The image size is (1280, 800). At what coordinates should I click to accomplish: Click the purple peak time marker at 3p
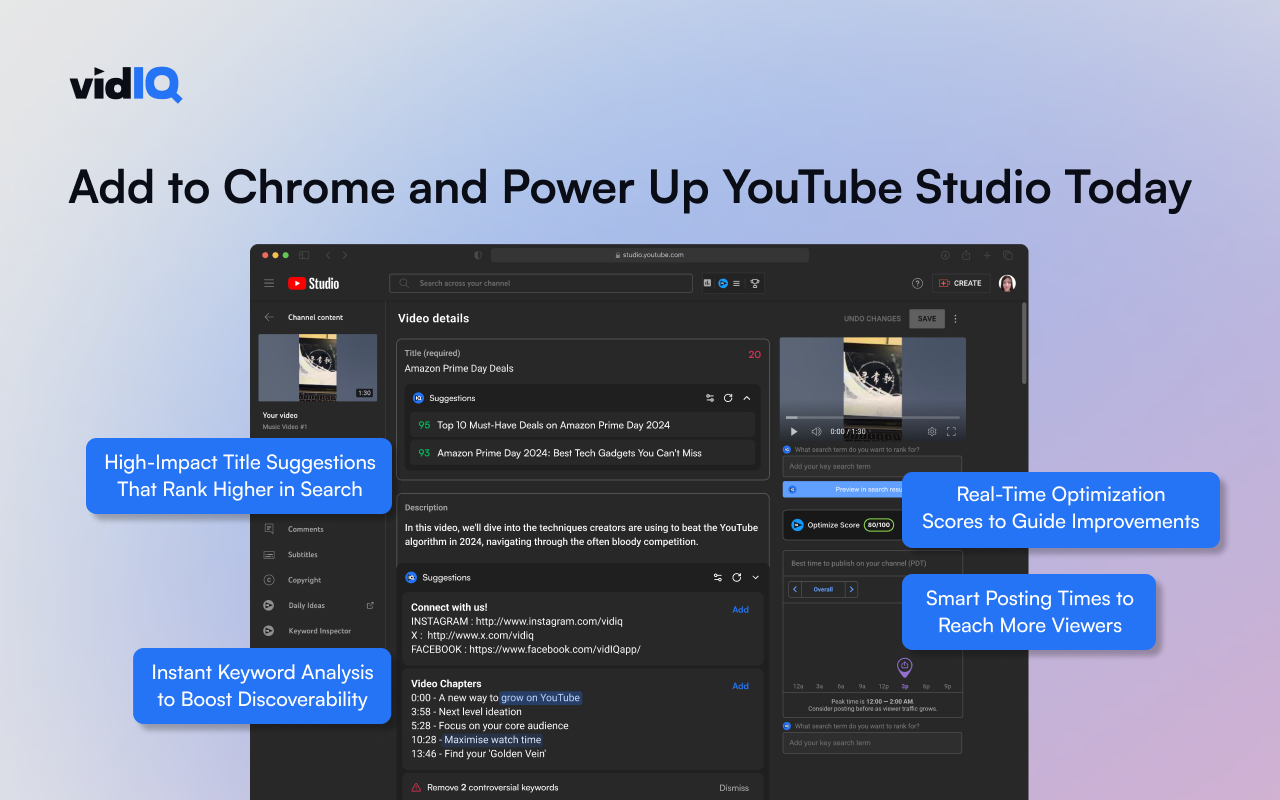905,666
